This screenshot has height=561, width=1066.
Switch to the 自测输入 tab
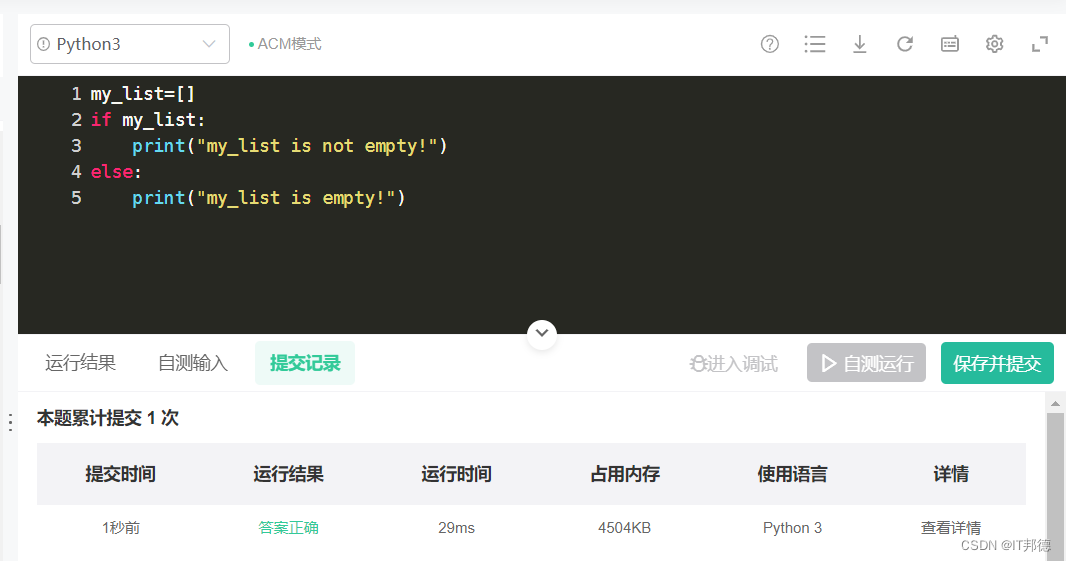[192, 363]
